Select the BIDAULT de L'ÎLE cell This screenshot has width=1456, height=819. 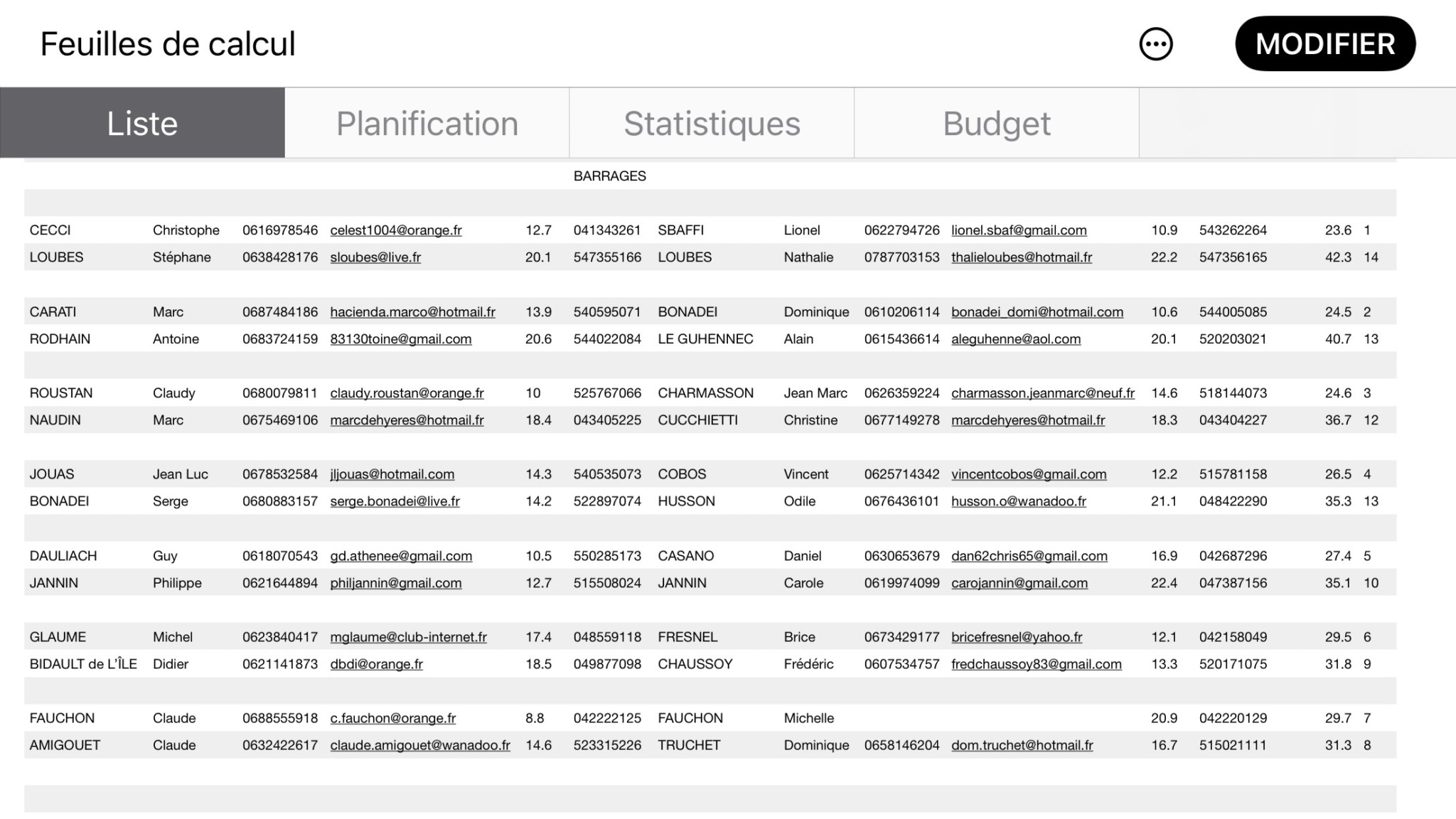pyautogui.click(x=83, y=664)
